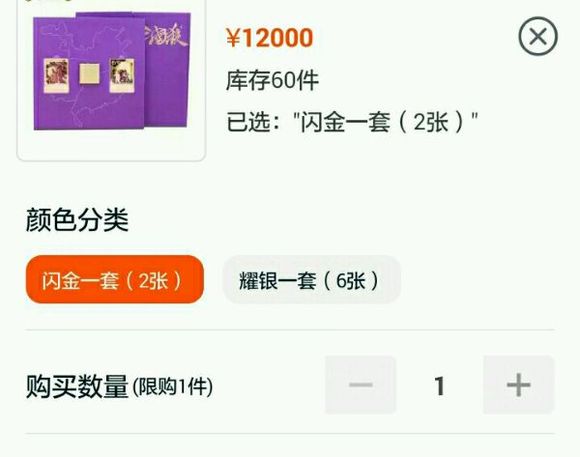Click the ¥ currency symbol
This screenshot has height=457, width=580.
click(x=233, y=38)
